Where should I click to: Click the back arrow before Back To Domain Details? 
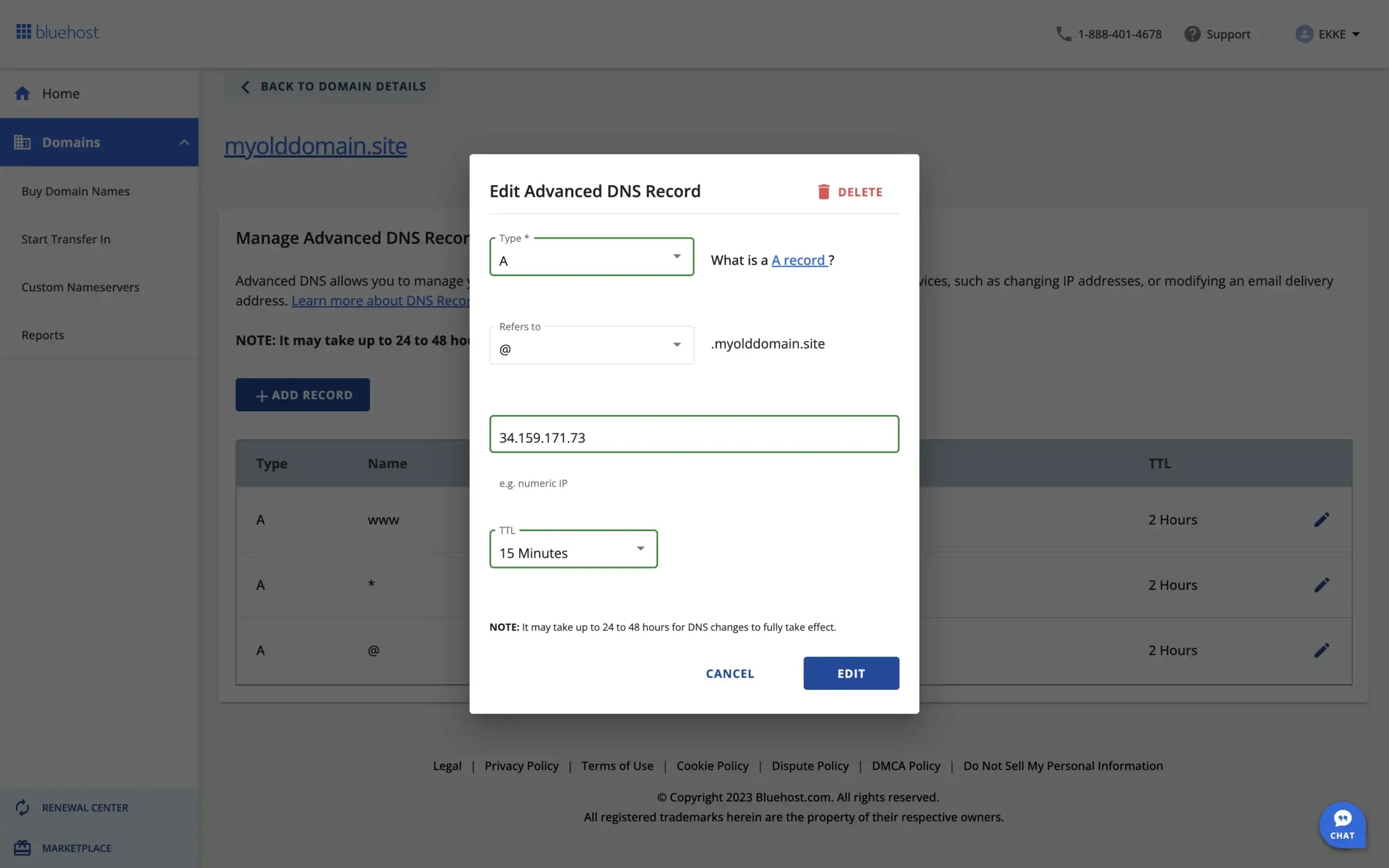(x=245, y=86)
